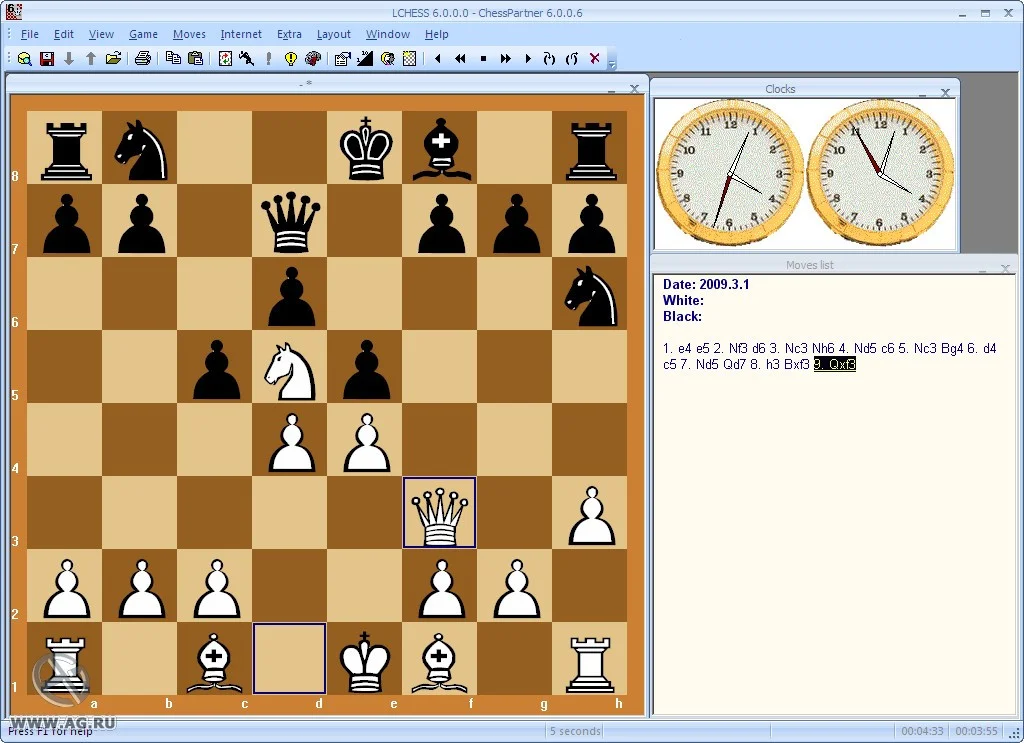Screen dimensions: 1024x743
Task: Select the white knight on d5
Action: pos(291,366)
